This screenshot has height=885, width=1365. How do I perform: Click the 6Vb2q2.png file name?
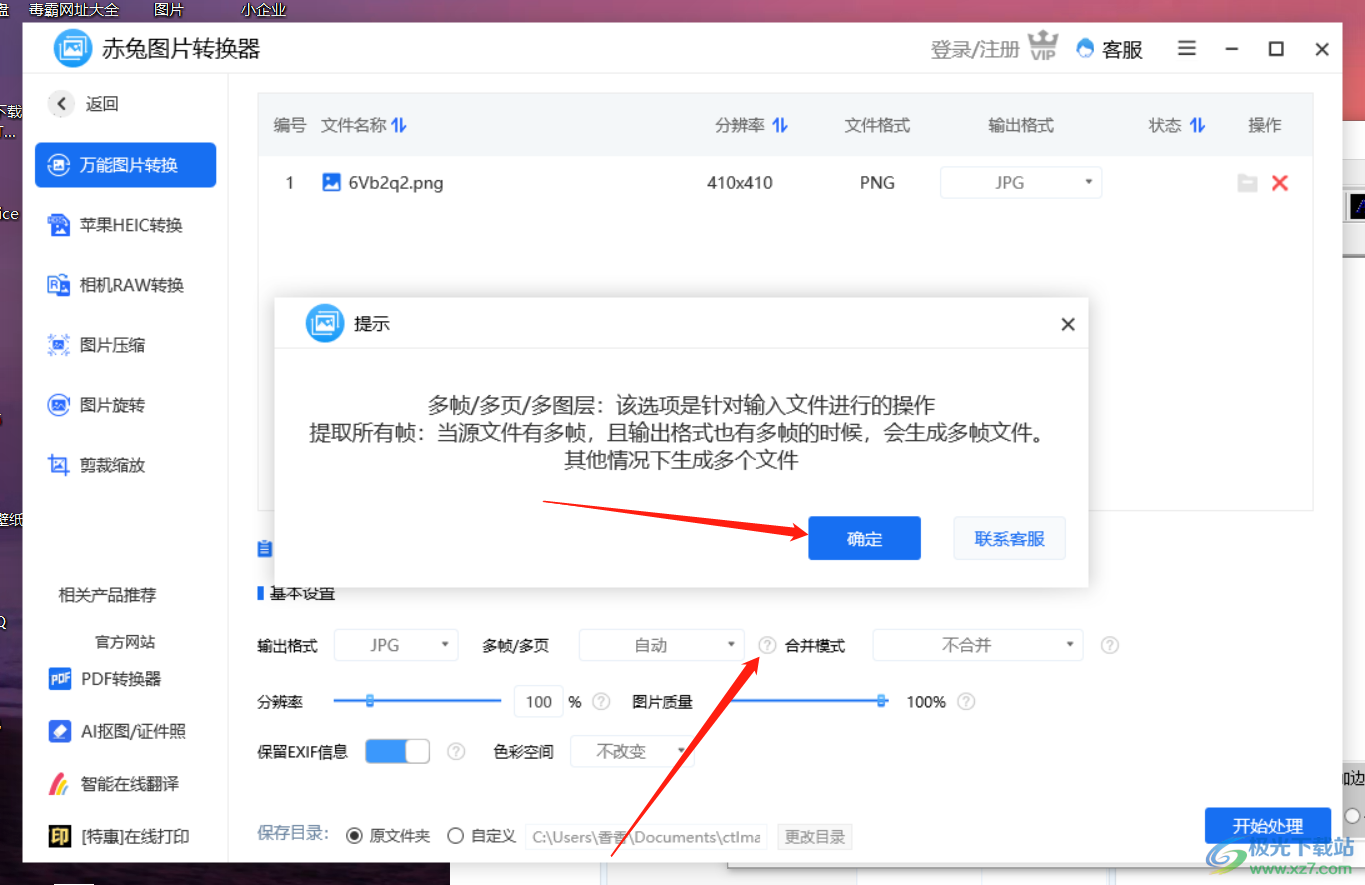click(x=396, y=183)
